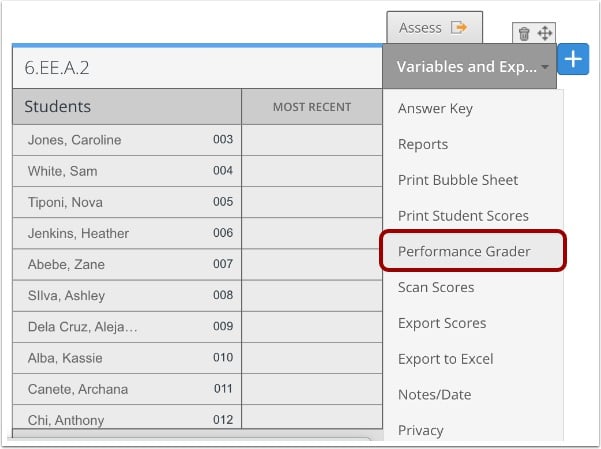Click the MOST RECENT column header
The height and width of the screenshot is (449, 601).
[x=312, y=107]
